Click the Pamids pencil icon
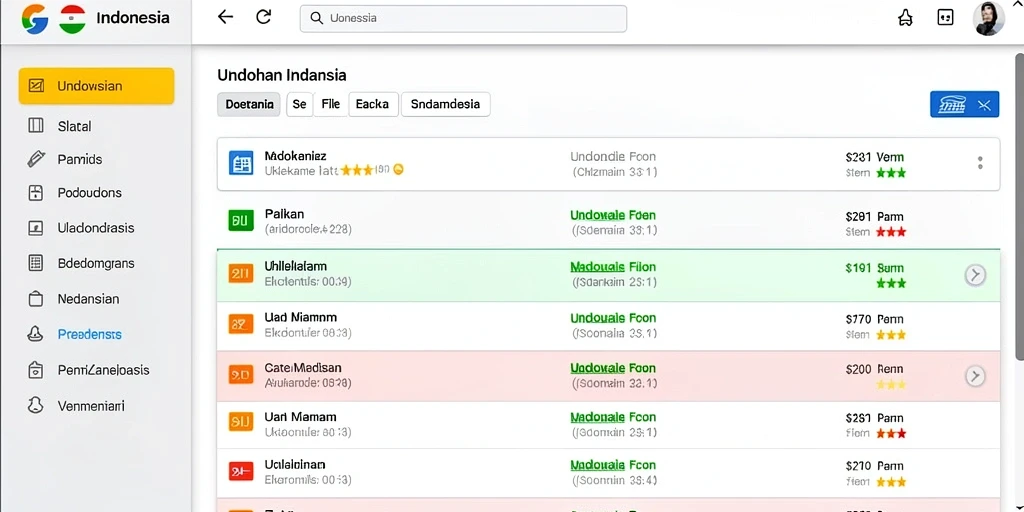Viewport: 1024px width, 512px height. [36, 159]
